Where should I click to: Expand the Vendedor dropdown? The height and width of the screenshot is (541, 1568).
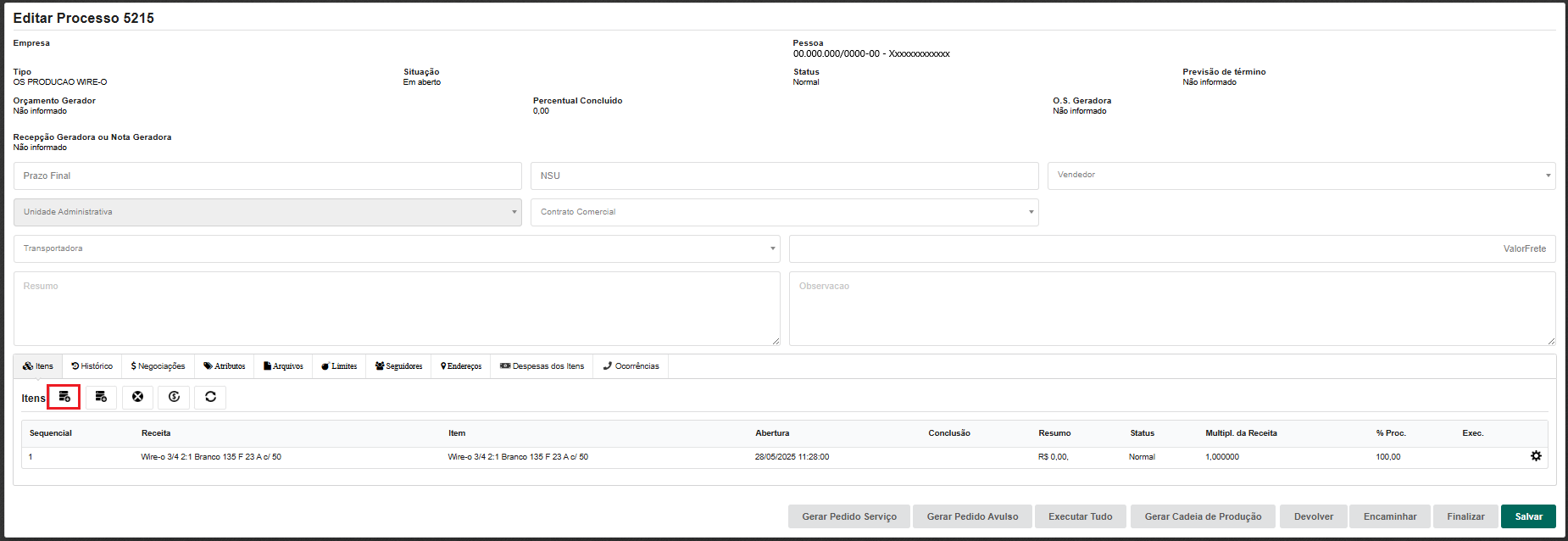click(1301, 176)
